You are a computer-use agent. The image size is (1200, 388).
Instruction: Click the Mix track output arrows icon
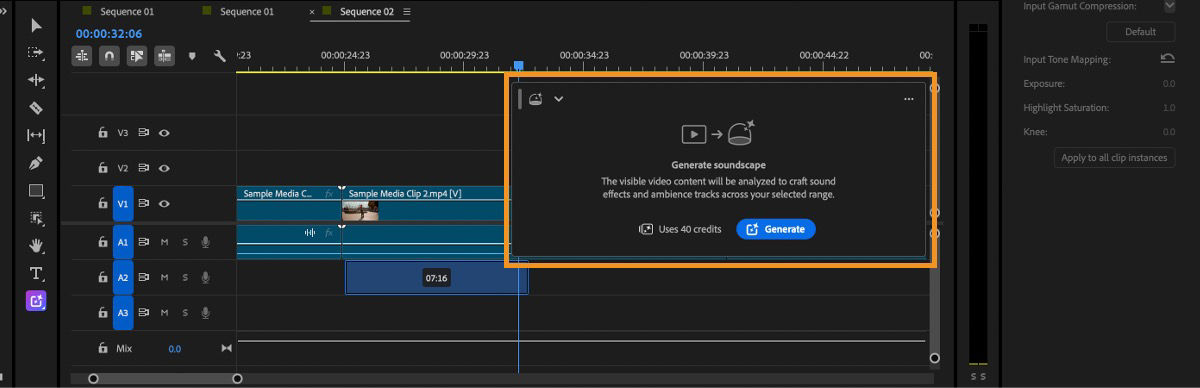(x=226, y=348)
